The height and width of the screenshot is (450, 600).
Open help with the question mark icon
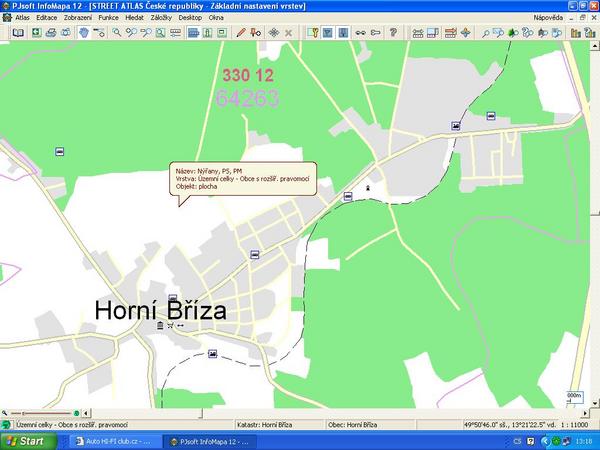393,33
